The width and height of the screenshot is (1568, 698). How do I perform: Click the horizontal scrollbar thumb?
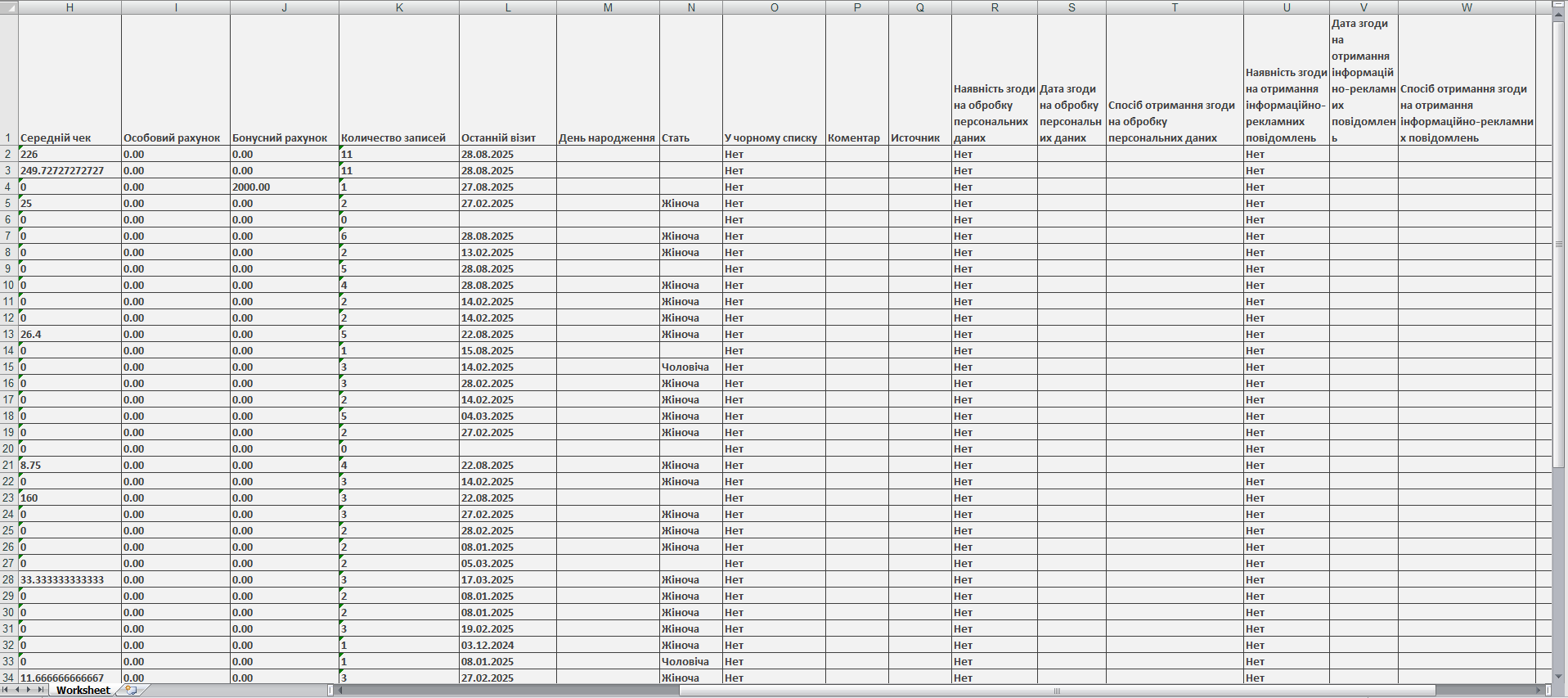pyautogui.click(x=1057, y=691)
